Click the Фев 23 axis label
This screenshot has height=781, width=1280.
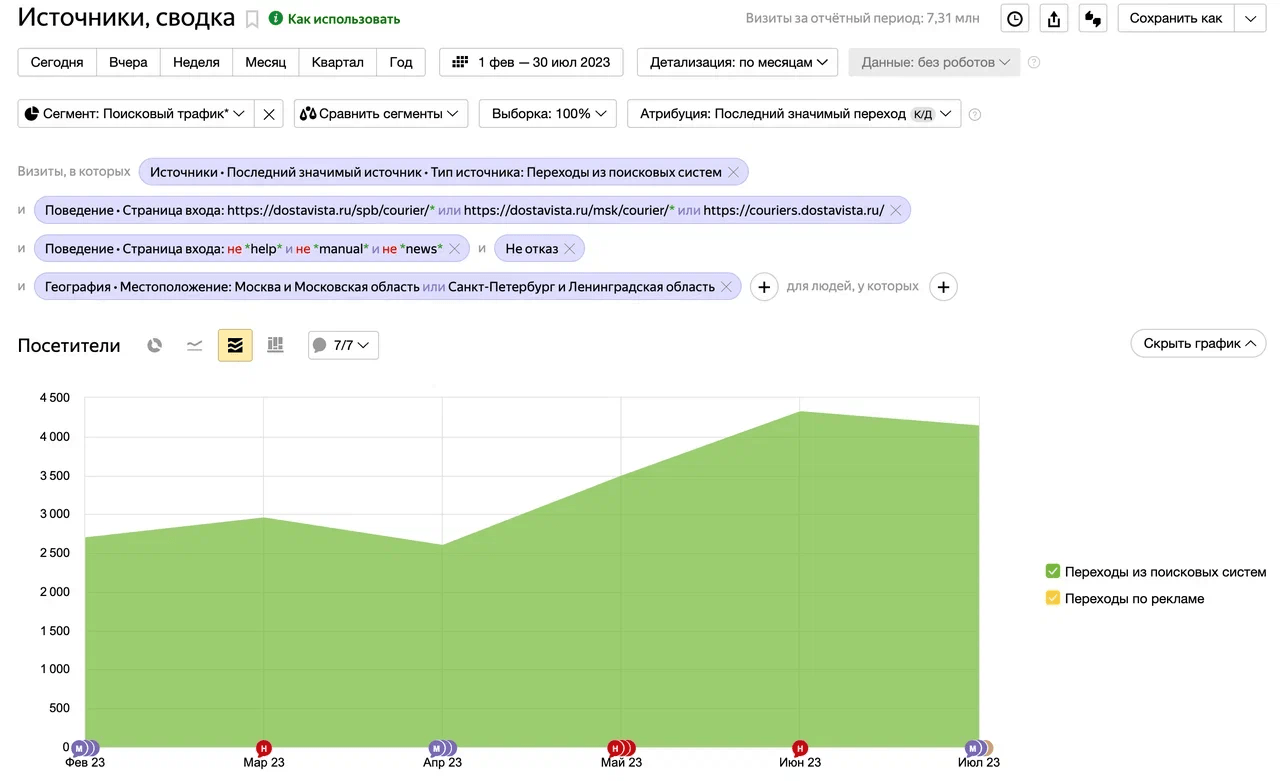click(x=85, y=763)
